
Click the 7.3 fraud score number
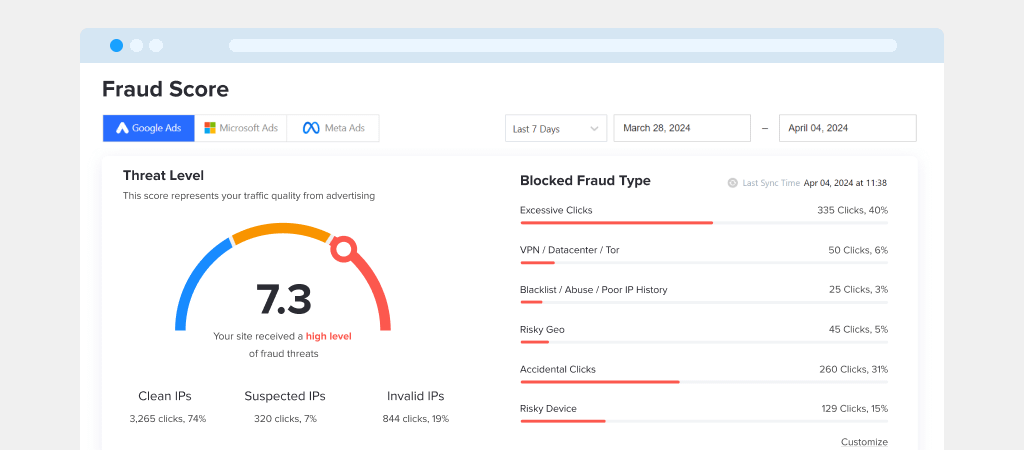(x=283, y=299)
